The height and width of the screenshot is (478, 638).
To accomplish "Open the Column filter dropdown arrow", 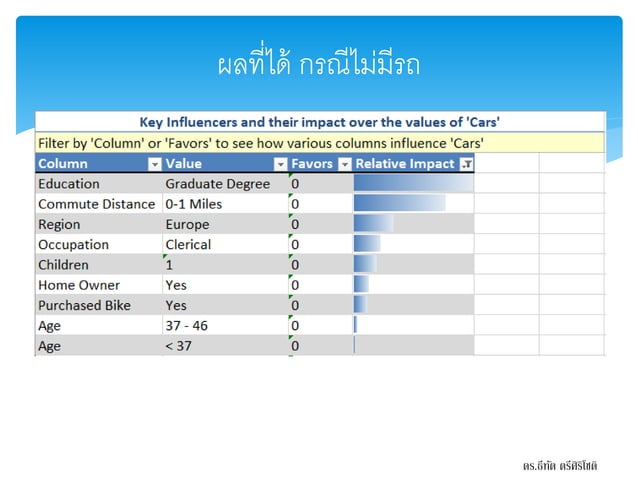I will tap(155, 164).
